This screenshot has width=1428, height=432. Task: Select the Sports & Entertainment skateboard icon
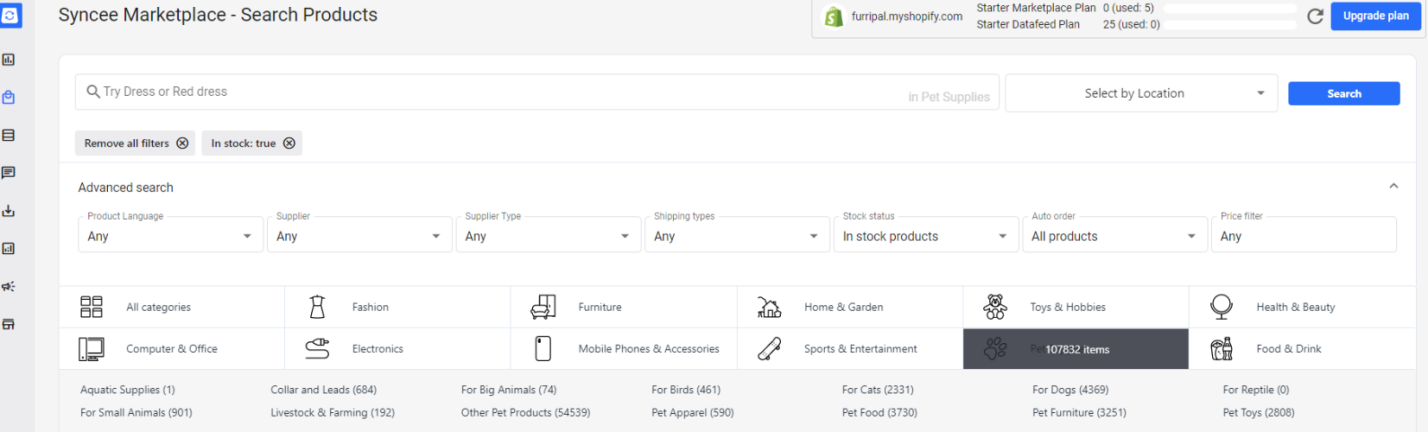pos(769,349)
